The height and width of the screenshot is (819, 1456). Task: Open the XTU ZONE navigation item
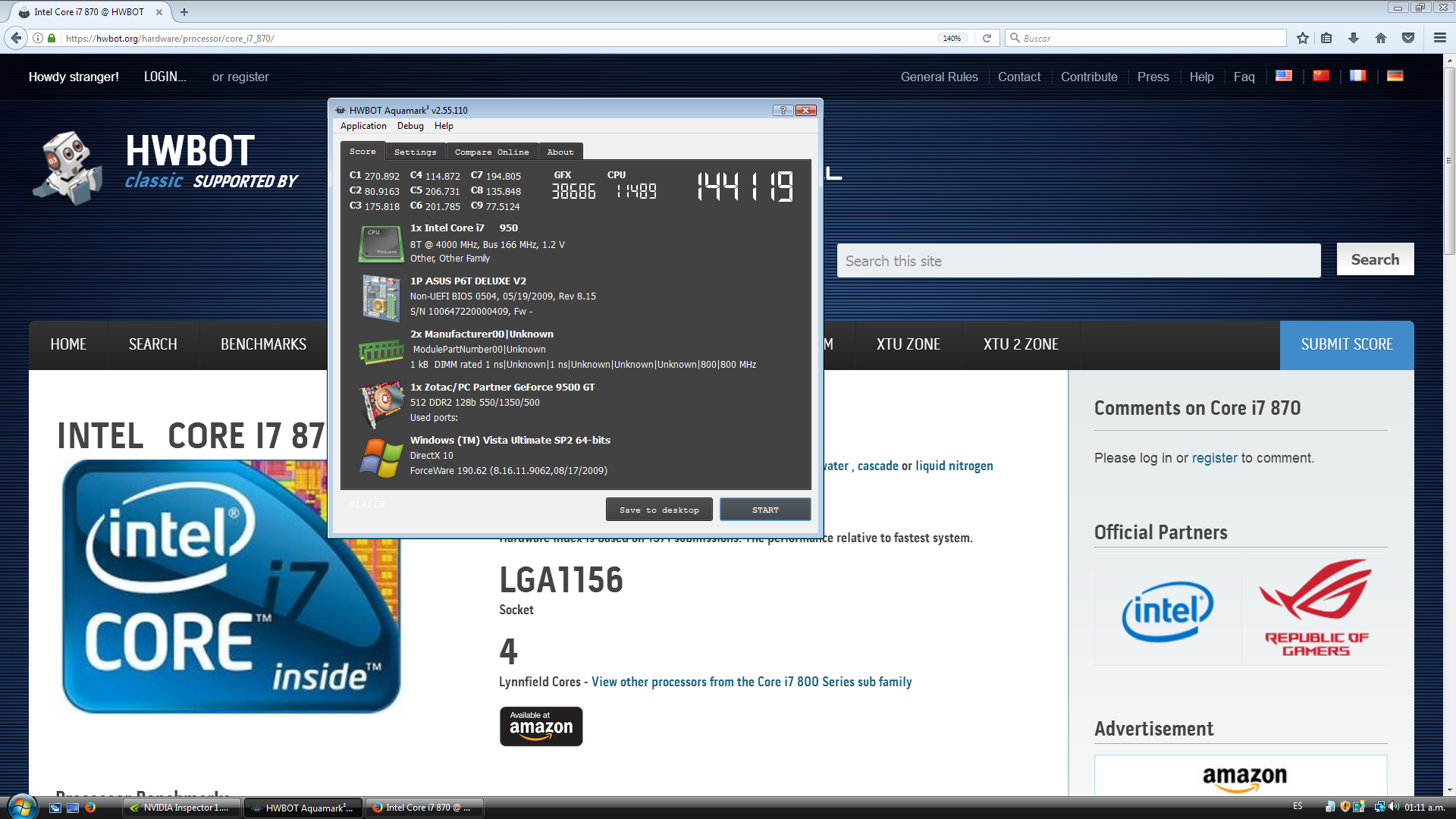coord(908,344)
